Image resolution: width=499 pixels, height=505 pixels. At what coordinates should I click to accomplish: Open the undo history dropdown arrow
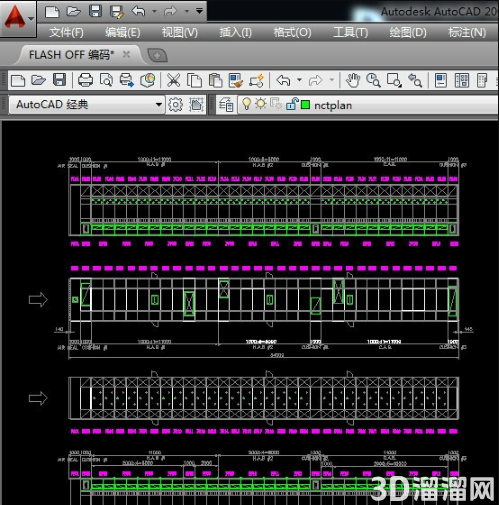[299, 80]
